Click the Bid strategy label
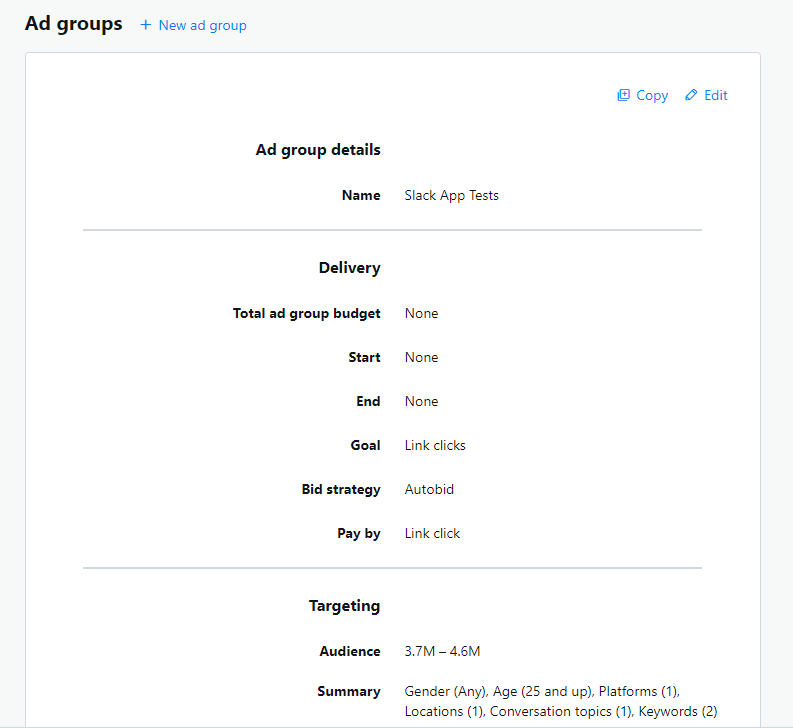793x728 pixels. click(x=341, y=489)
